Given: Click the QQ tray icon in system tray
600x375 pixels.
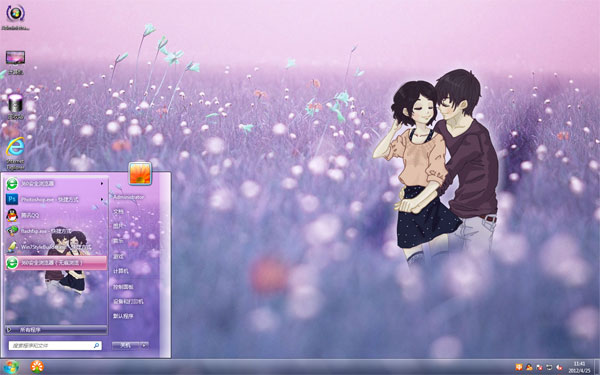Looking at the screenshot, I should (x=529, y=367).
